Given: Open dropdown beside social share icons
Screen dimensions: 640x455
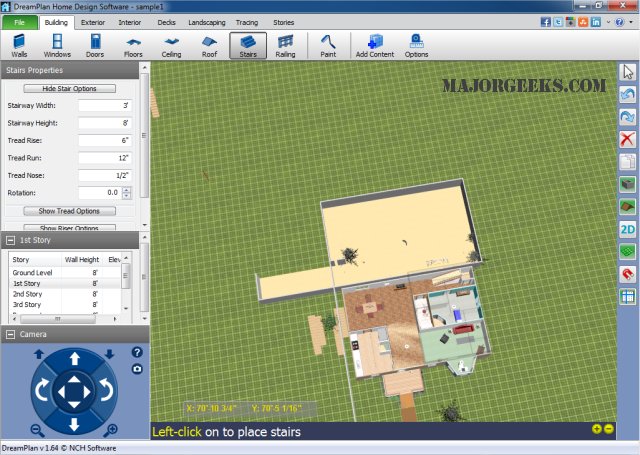Looking at the screenshot, I should (608, 22).
